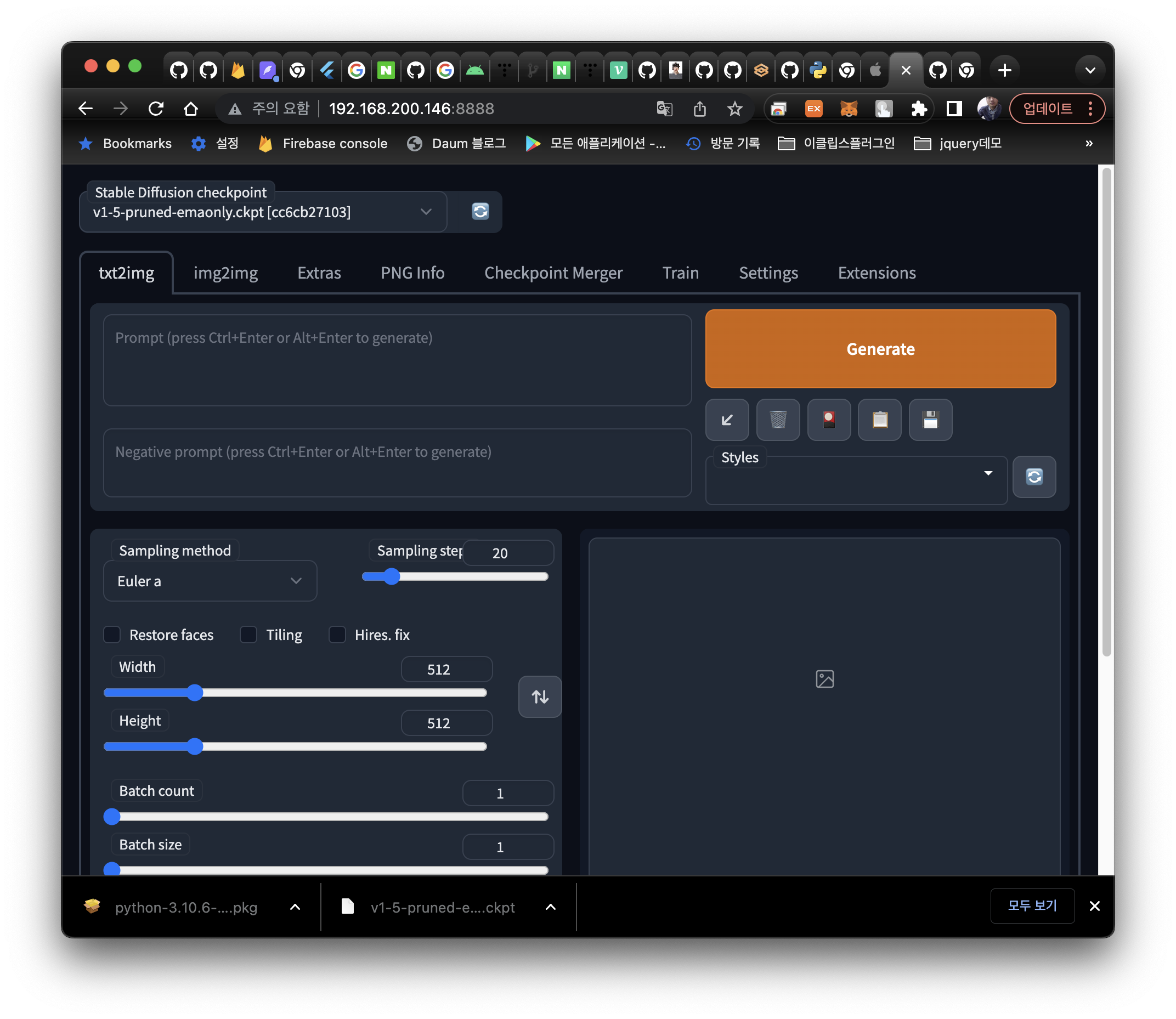The height and width of the screenshot is (1019, 1176).
Task: Click the red card extra networks icon
Action: point(829,420)
